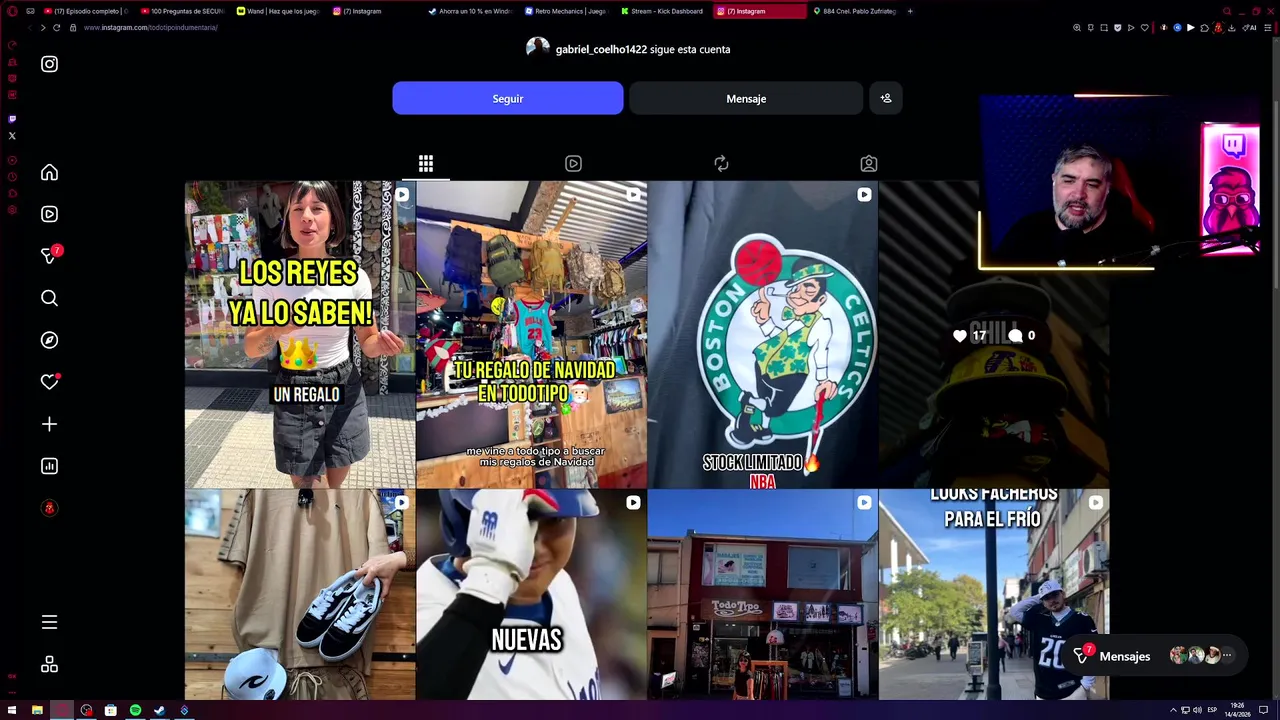Switch to 'Retro Mechanics | Juegos' tab

click(565, 11)
